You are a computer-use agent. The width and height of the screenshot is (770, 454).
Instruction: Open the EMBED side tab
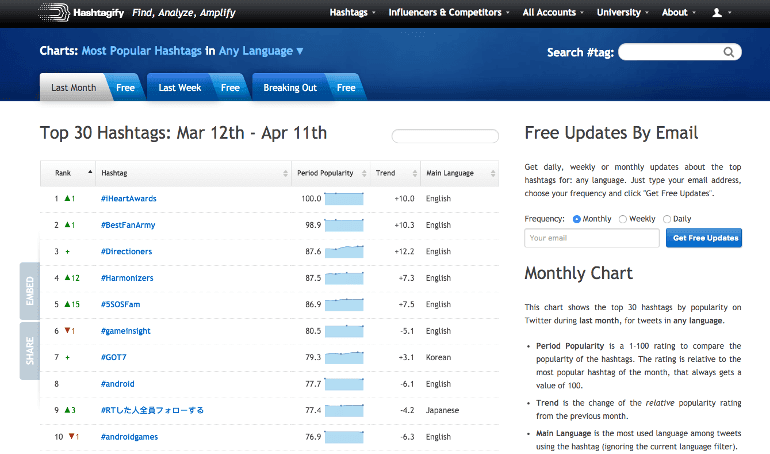point(29,291)
